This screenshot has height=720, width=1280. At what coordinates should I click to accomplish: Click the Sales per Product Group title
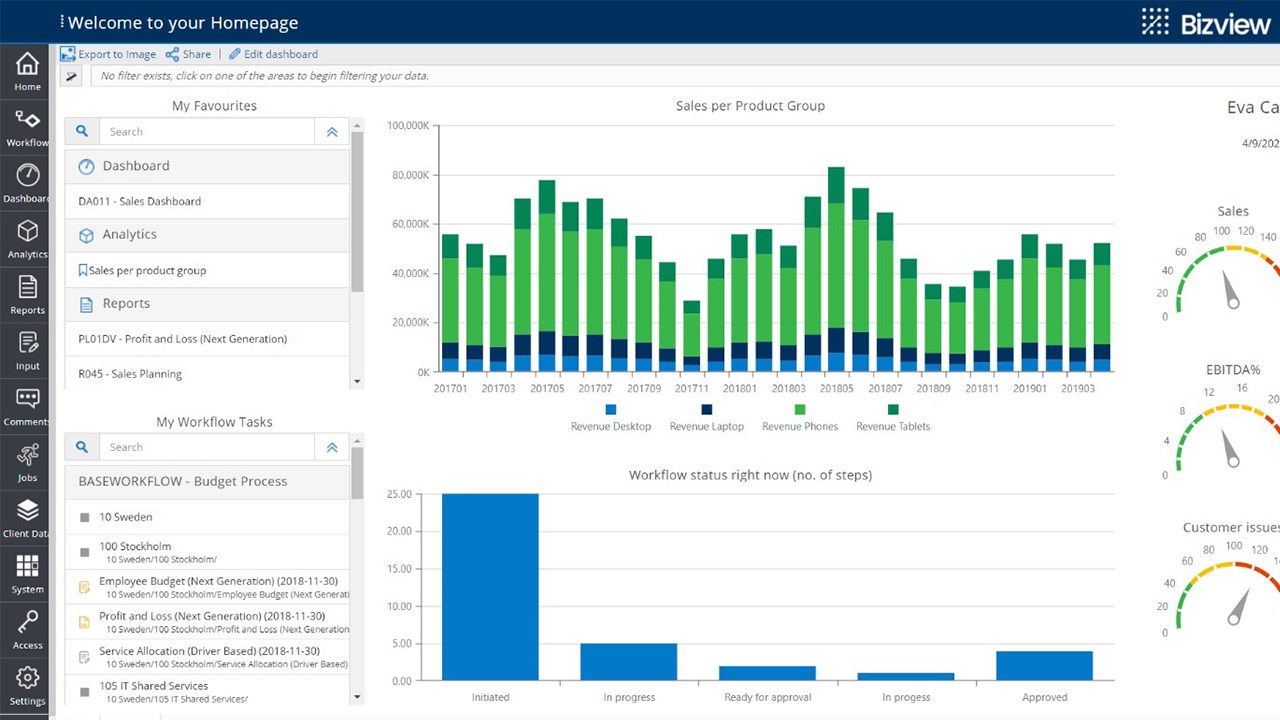[x=750, y=106]
